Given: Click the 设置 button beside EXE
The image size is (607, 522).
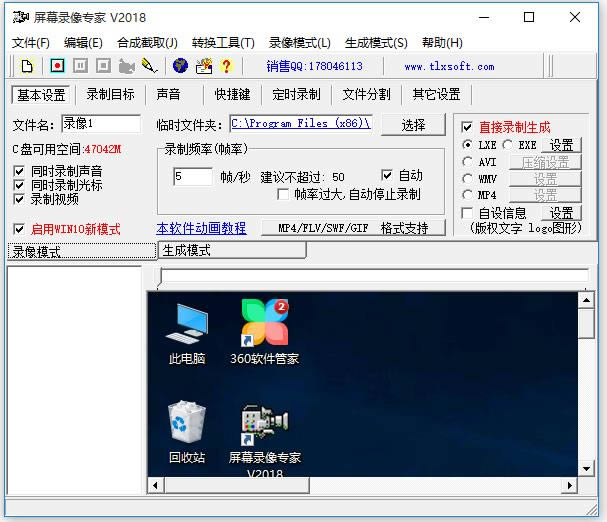Looking at the screenshot, I should [561, 145].
